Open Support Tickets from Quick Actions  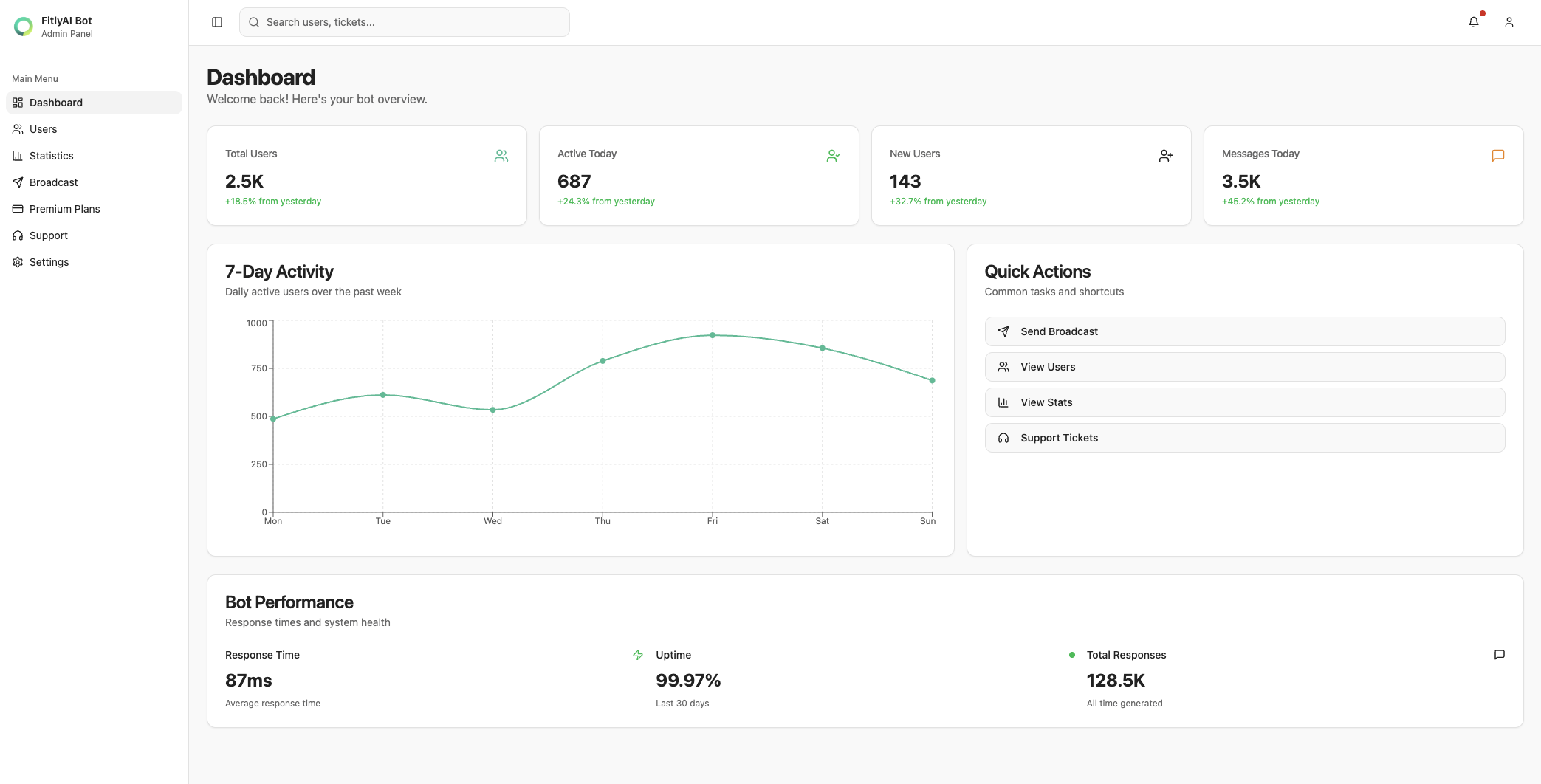[x=1244, y=437]
